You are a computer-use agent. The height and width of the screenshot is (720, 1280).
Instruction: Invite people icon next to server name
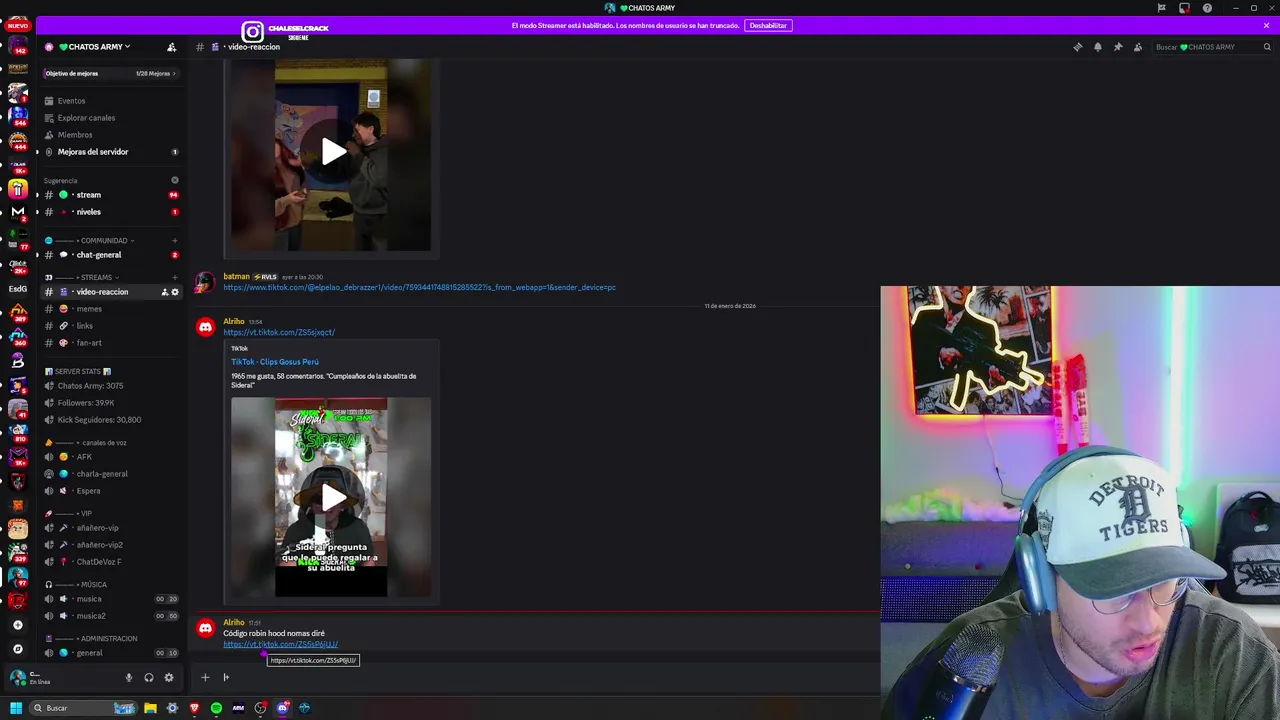pos(171,47)
